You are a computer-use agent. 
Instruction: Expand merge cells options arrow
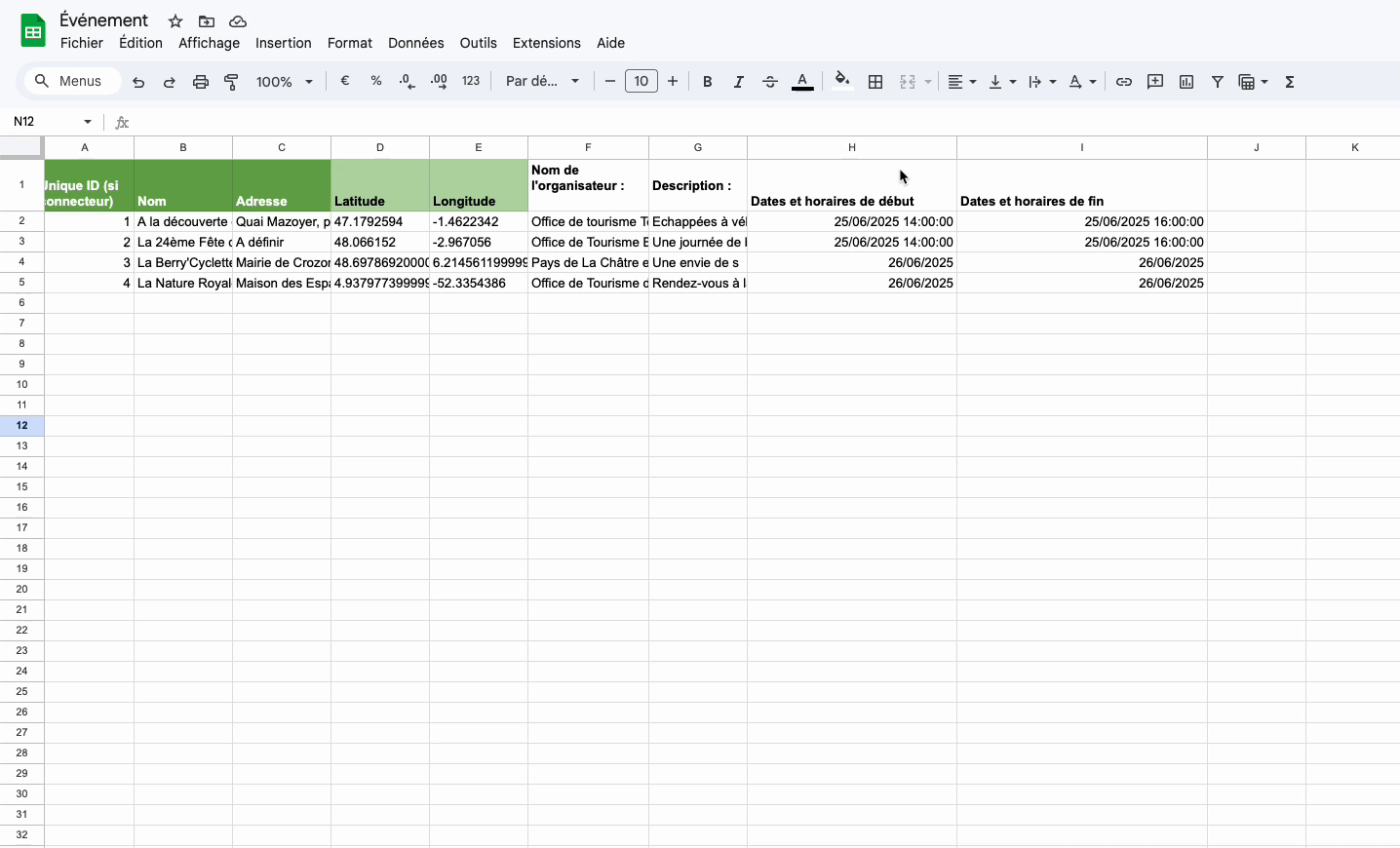928,82
